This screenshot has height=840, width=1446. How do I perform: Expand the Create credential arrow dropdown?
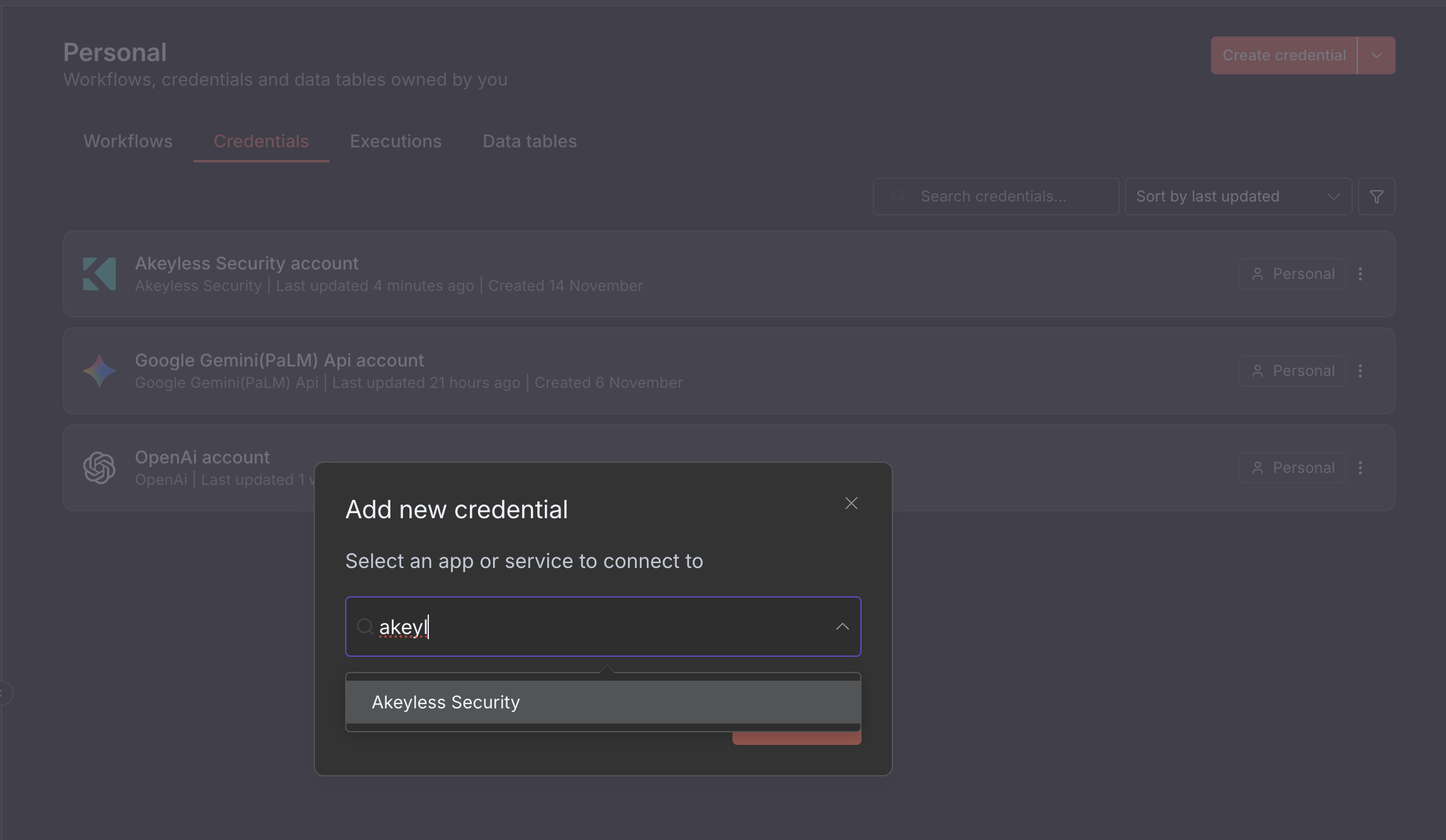pyautogui.click(x=1377, y=55)
